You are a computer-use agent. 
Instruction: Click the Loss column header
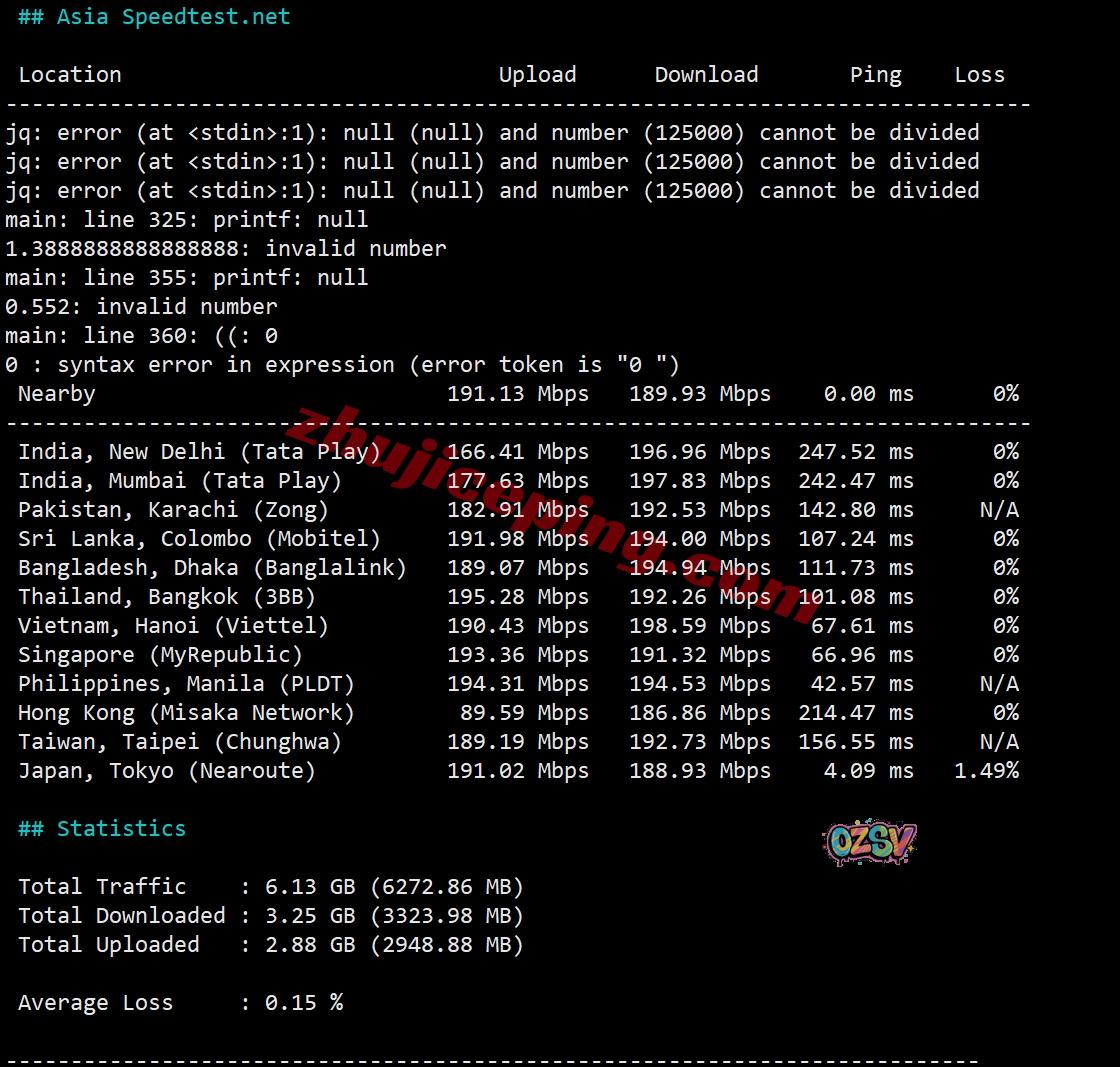coord(979,75)
